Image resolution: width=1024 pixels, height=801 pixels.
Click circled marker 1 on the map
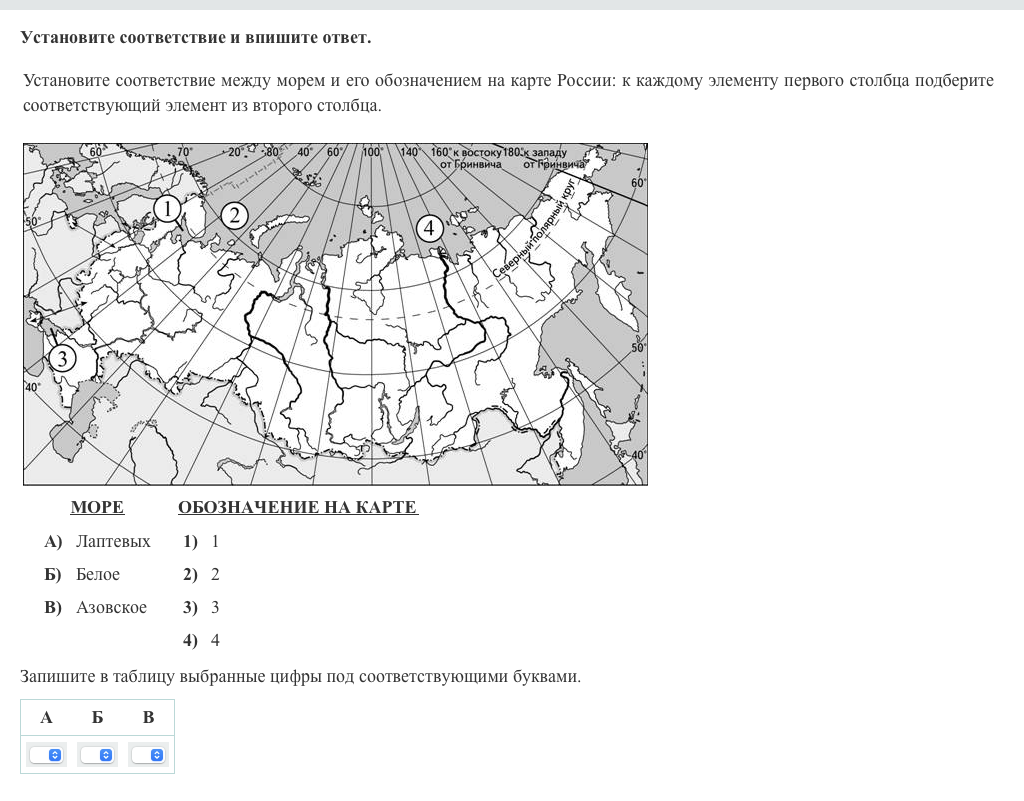pos(167,208)
